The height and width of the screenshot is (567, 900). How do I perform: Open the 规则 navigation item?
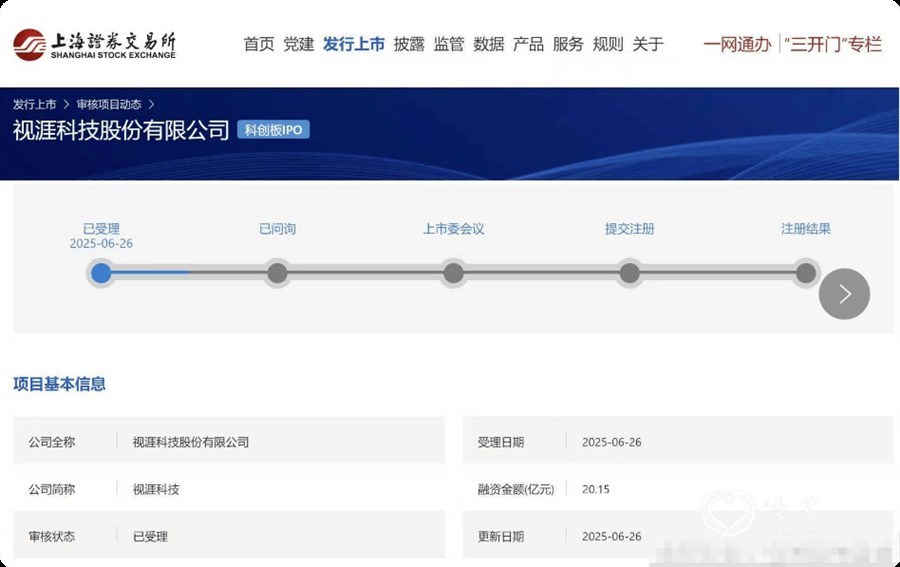(608, 44)
